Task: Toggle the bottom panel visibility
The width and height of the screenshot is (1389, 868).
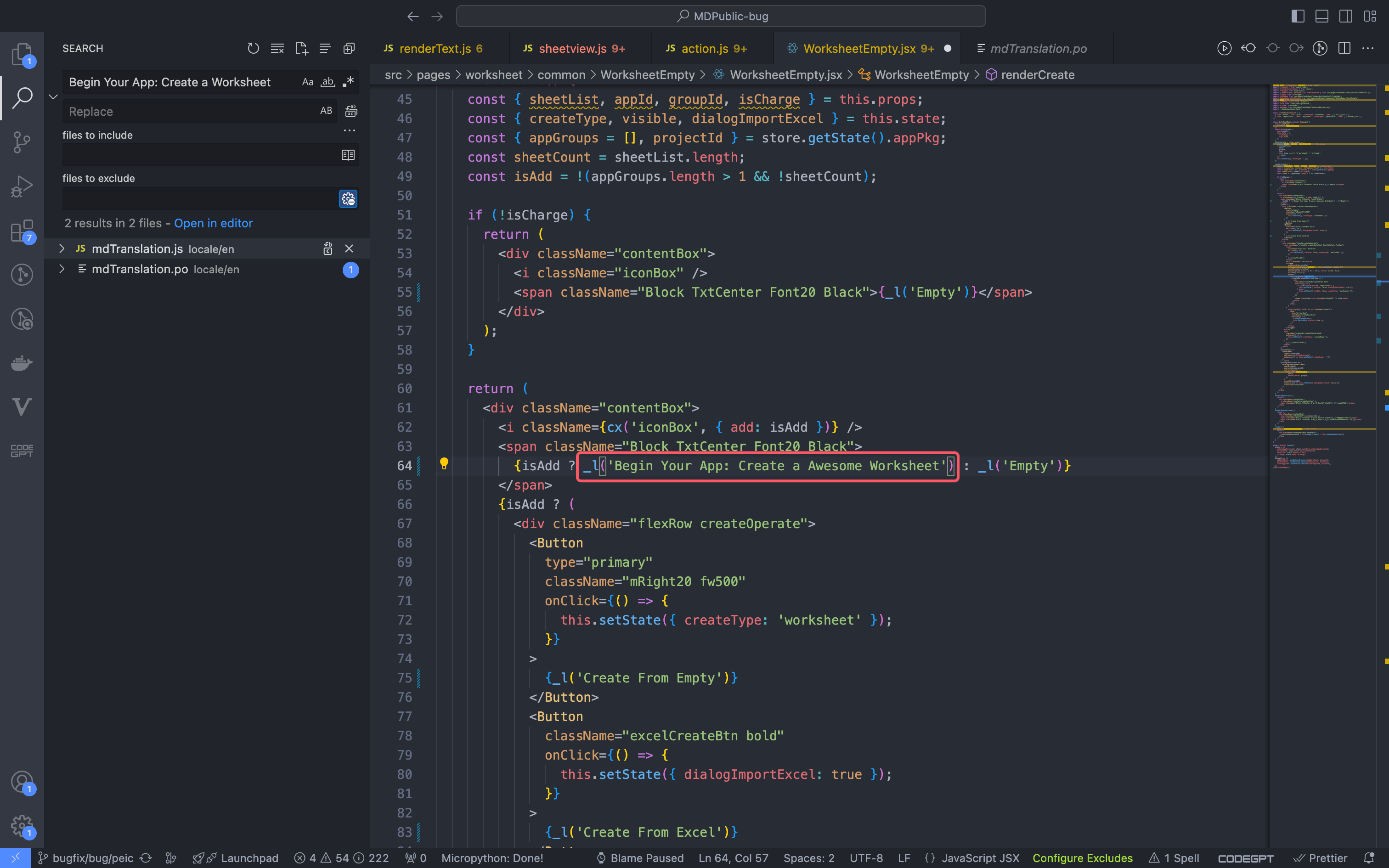Action: pos(1322,16)
